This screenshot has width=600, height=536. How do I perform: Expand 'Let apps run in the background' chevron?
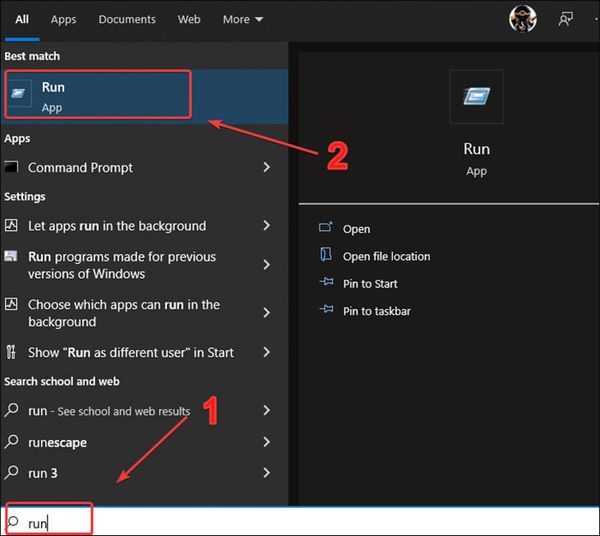(x=266, y=226)
